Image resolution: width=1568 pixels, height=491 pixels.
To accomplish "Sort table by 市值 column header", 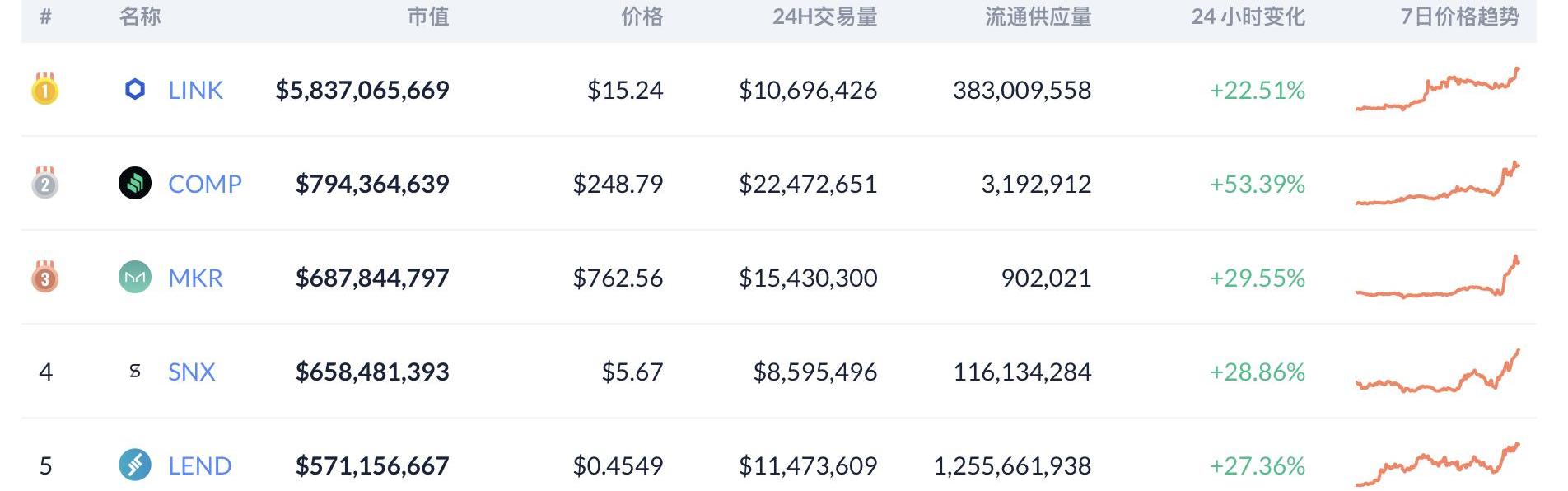I will pos(428,16).
